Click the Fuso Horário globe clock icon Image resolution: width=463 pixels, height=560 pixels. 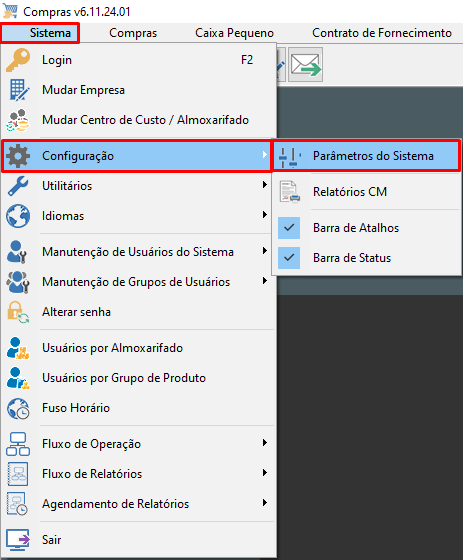click(18, 408)
